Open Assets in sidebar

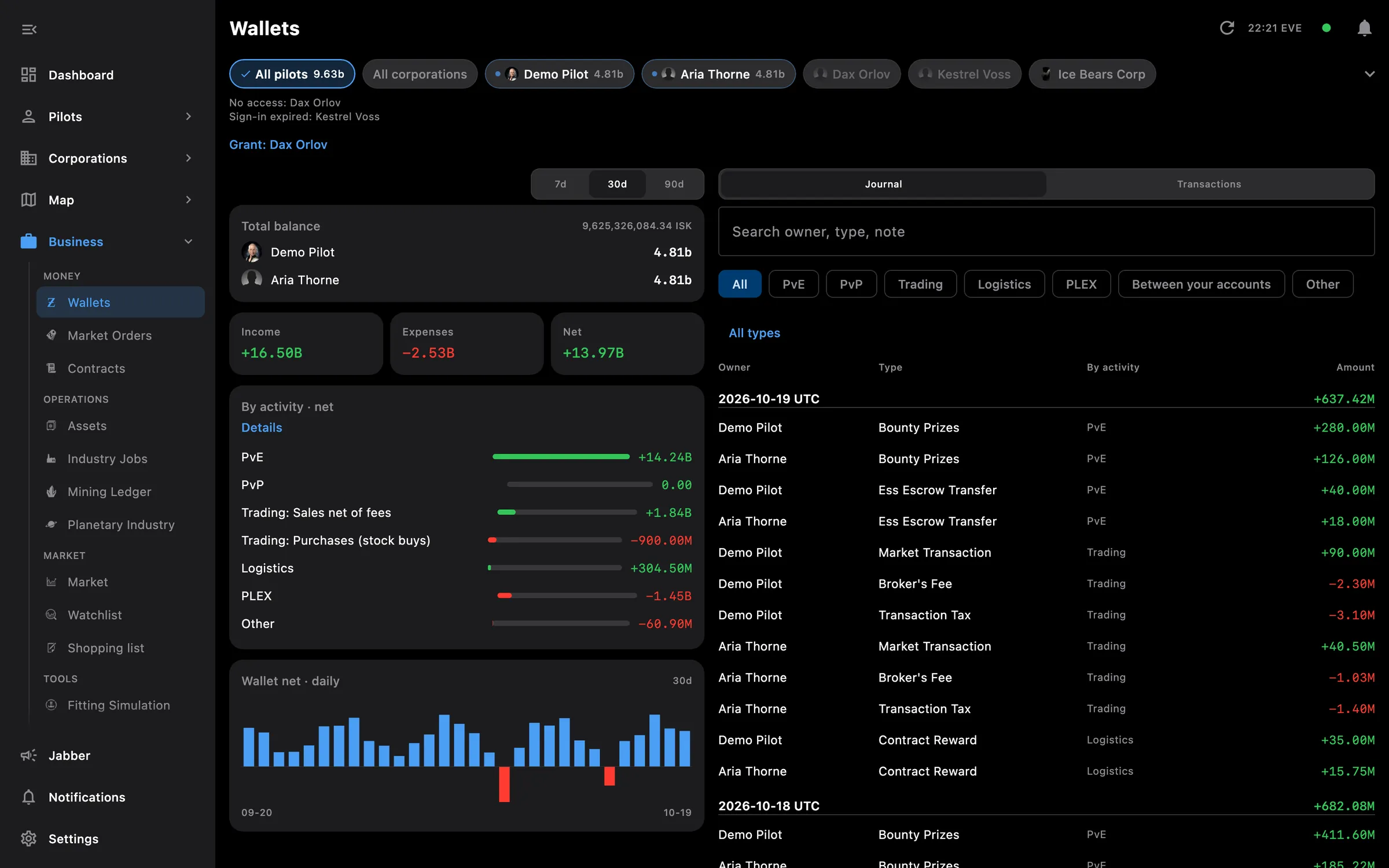point(120,425)
